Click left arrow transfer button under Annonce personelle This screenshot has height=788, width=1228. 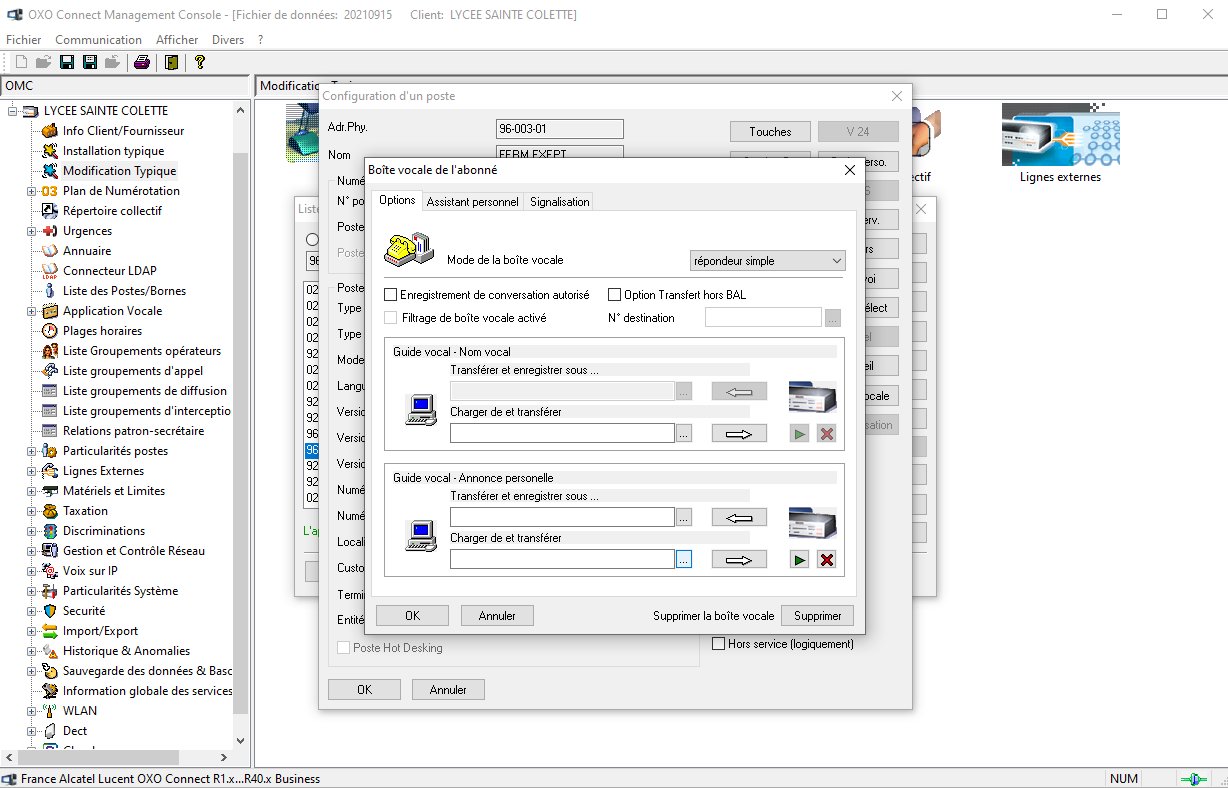point(738,518)
